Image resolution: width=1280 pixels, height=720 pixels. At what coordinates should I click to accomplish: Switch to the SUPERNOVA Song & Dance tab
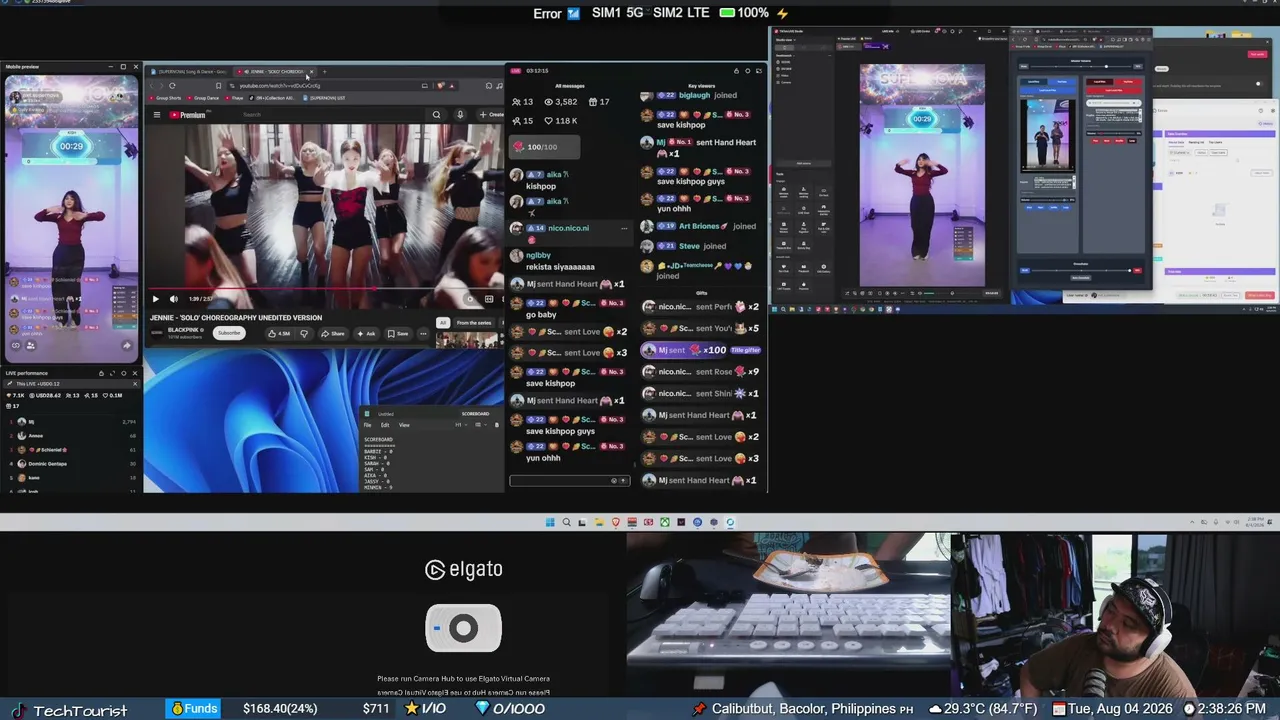coord(191,72)
